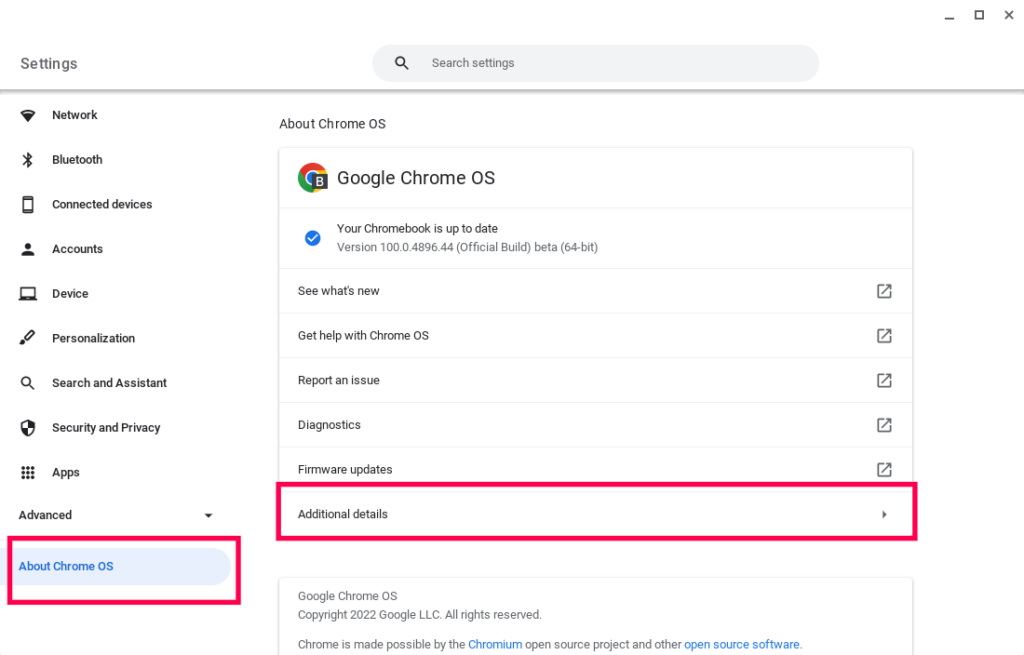Screen dimensions: 1024x655
Task: Click Report an issue row
Action: (595, 380)
